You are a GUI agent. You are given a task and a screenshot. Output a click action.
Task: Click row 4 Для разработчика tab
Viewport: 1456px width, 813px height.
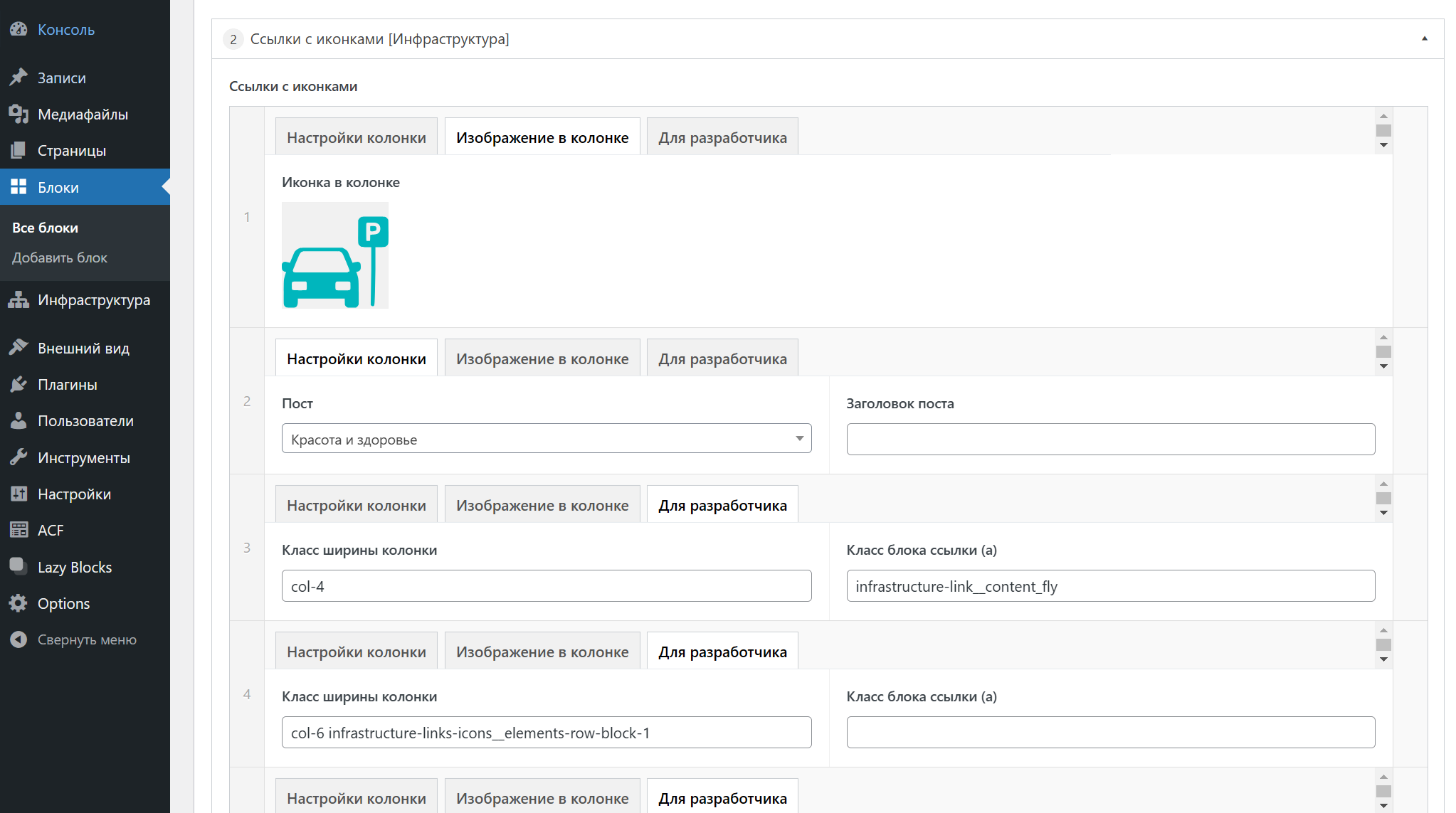pyautogui.click(x=722, y=651)
